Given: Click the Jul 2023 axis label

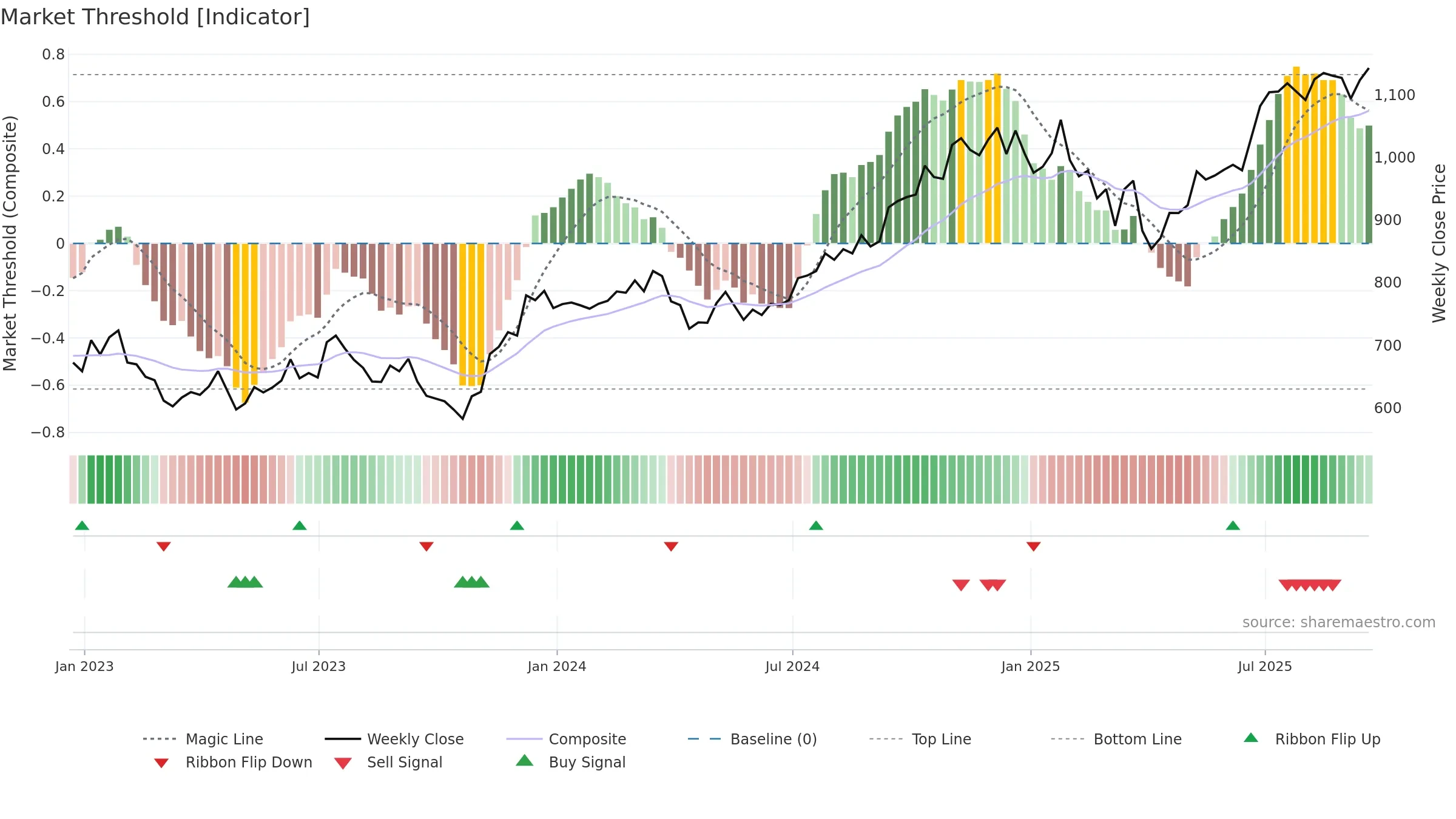Looking at the screenshot, I should (x=318, y=667).
